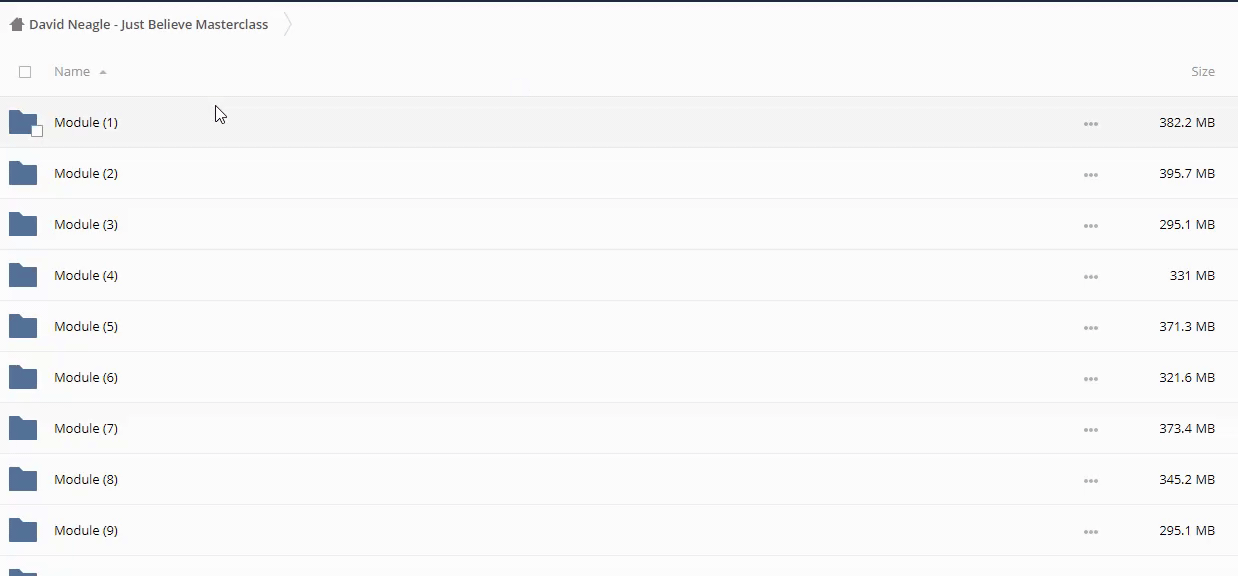
Task: Expand the three-dot menu for Module (8)
Action: 1090,481
